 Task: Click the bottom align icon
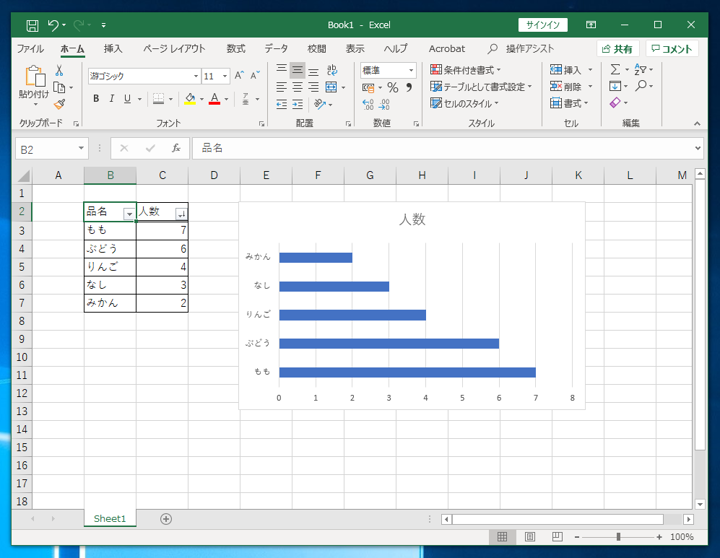pyautogui.click(x=314, y=70)
